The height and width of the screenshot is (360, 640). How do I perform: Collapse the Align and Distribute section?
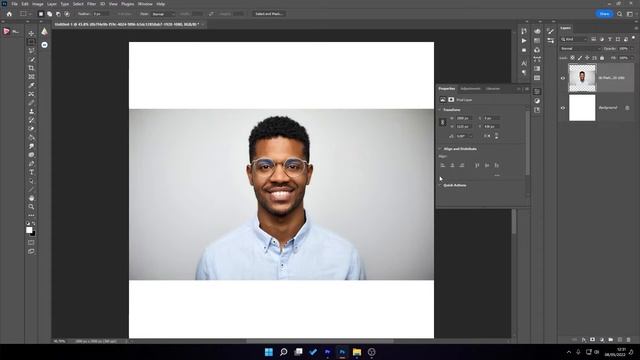440,149
